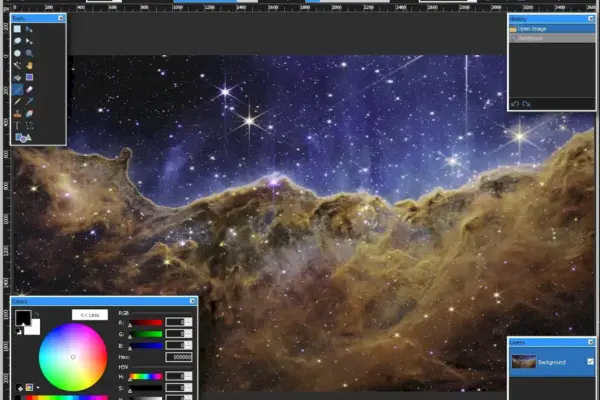Pick a color on the color wheel
The image size is (600, 400).
(x=73, y=357)
